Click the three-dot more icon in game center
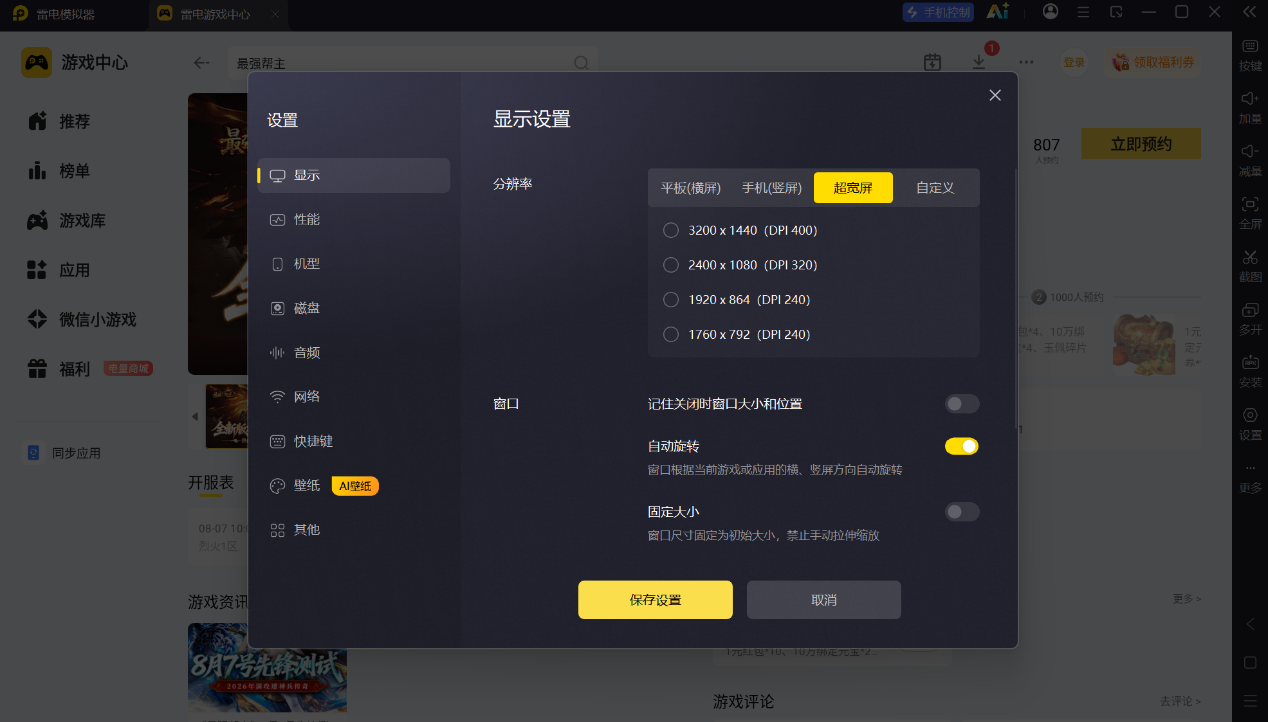This screenshot has height=722, width=1268. (1026, 62)
